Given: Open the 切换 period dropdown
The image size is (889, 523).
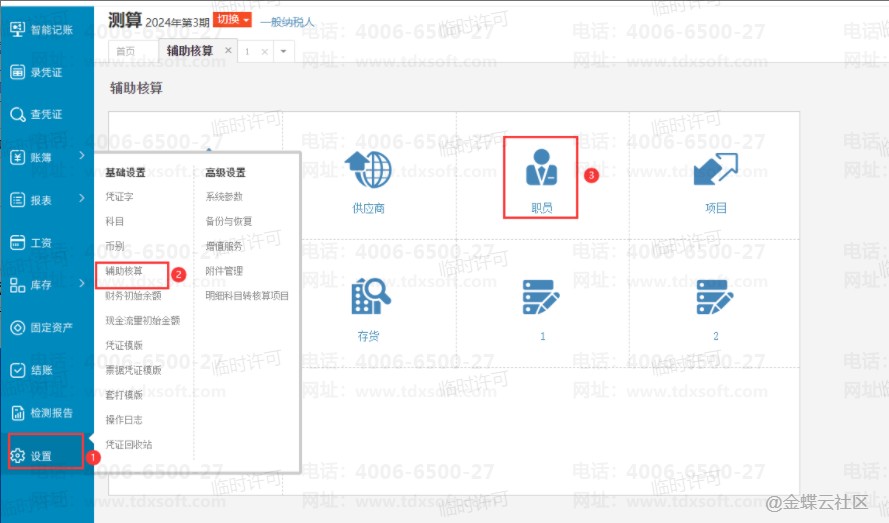Looking at the screenshot, I should coord(232,19).
